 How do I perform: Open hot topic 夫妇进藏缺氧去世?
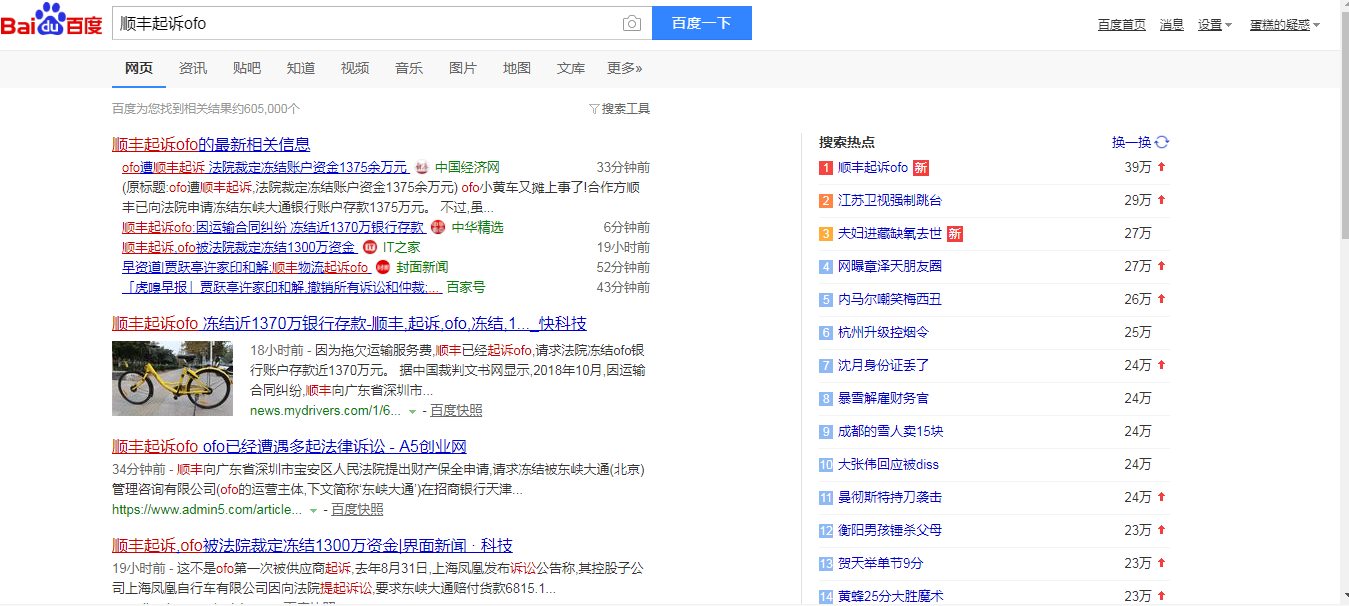pyautogui.click(x=890, y=234)
